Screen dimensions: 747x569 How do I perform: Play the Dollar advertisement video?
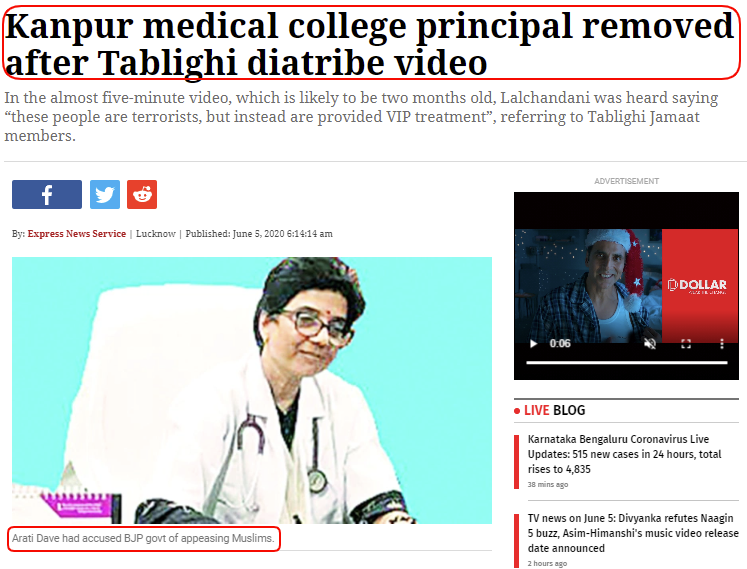[x=534, y=344]
